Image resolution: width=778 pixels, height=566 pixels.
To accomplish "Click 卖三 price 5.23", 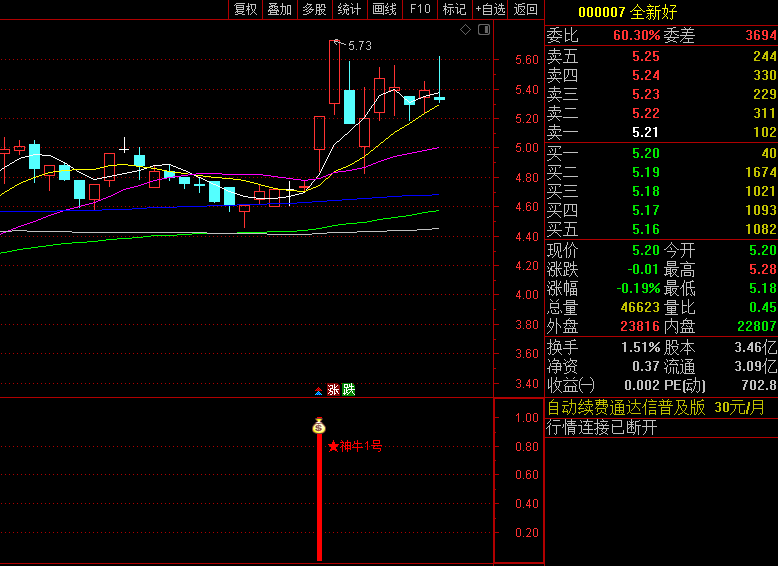I will 646,94.
